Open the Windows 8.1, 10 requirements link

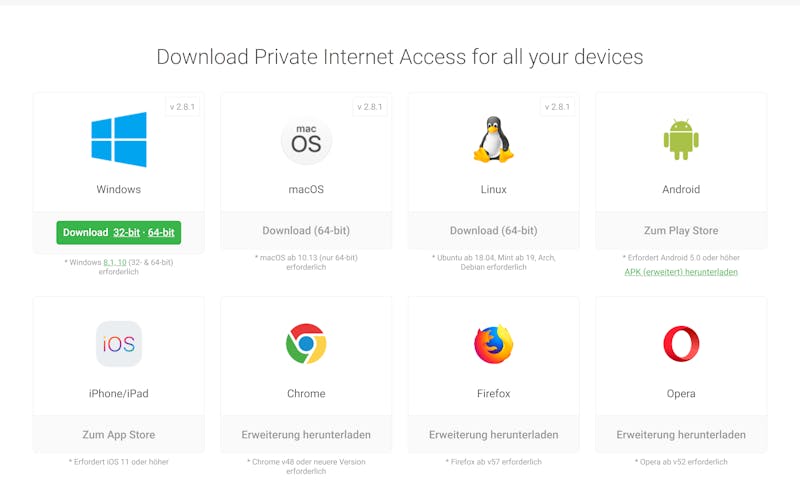coord(115,262)
